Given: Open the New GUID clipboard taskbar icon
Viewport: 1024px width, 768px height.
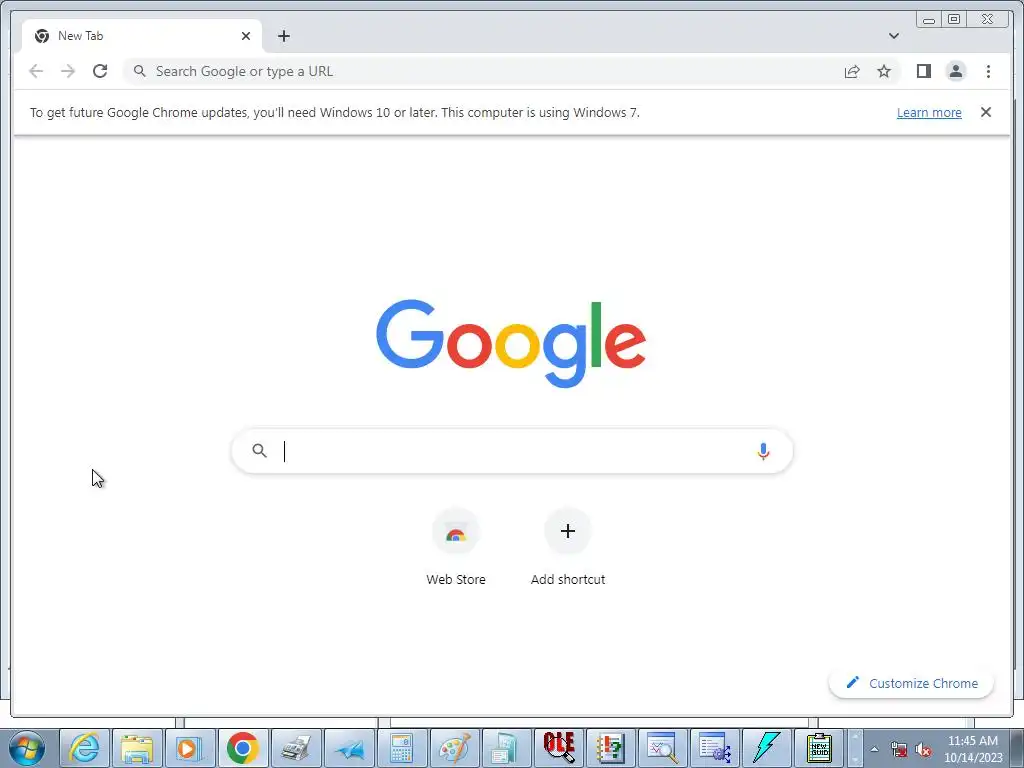Looking at the screenshot, I should (819, 748).
